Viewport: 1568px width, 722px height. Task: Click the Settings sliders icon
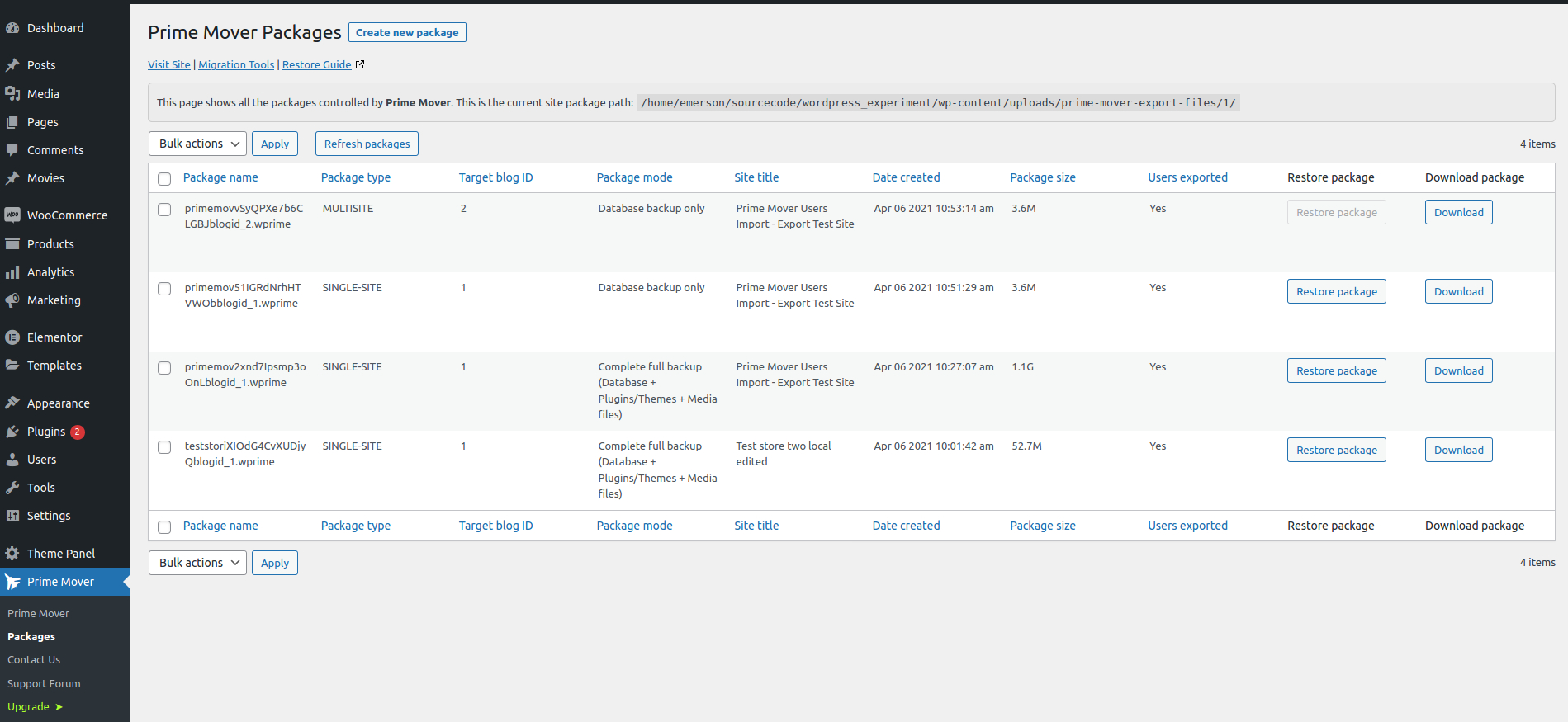12,516
